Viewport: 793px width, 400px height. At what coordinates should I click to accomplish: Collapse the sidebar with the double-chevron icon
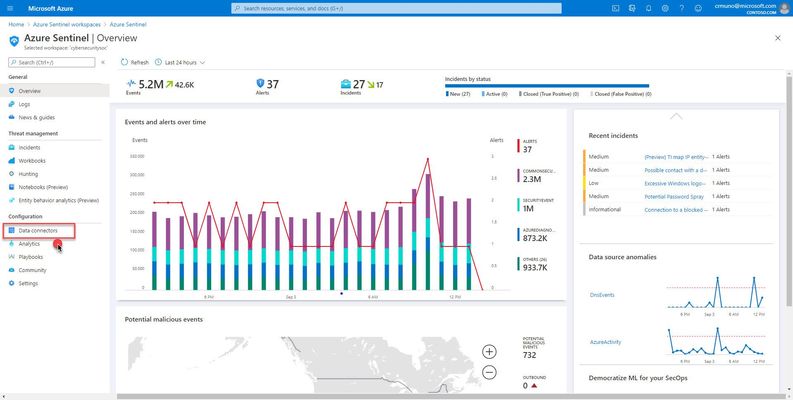[x=103, y=62]
